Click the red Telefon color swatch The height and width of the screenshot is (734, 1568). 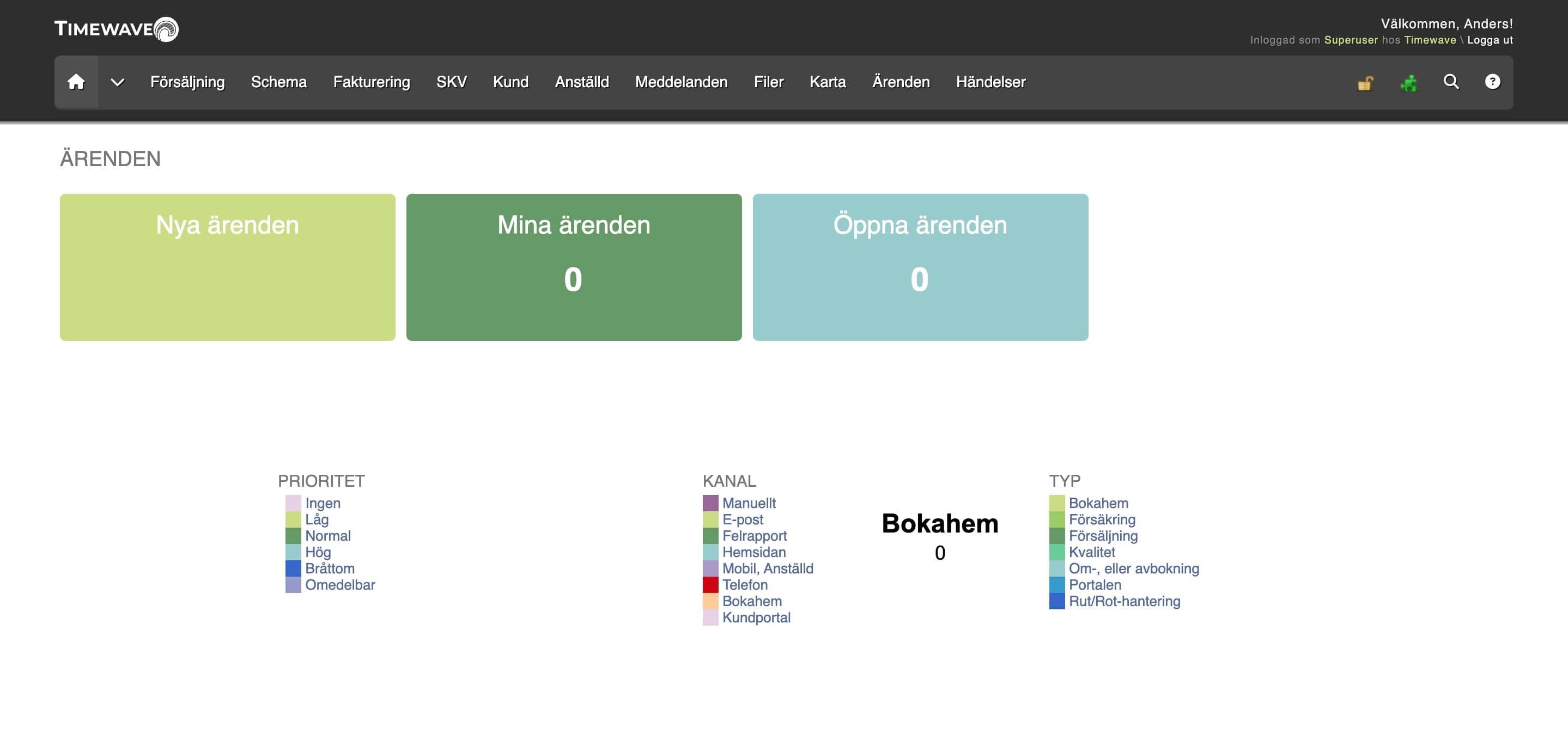pos(710,585)
